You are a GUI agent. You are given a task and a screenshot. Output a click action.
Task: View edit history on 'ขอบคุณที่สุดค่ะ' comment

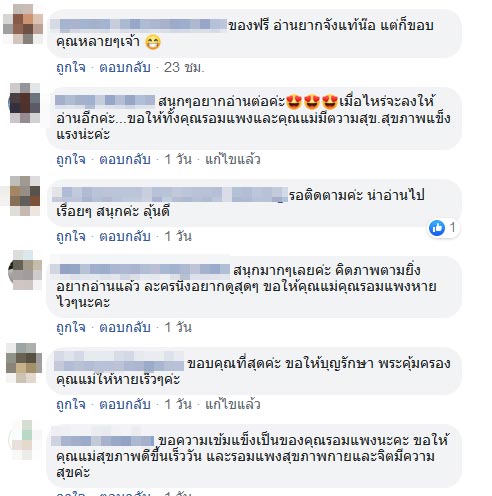233,405
